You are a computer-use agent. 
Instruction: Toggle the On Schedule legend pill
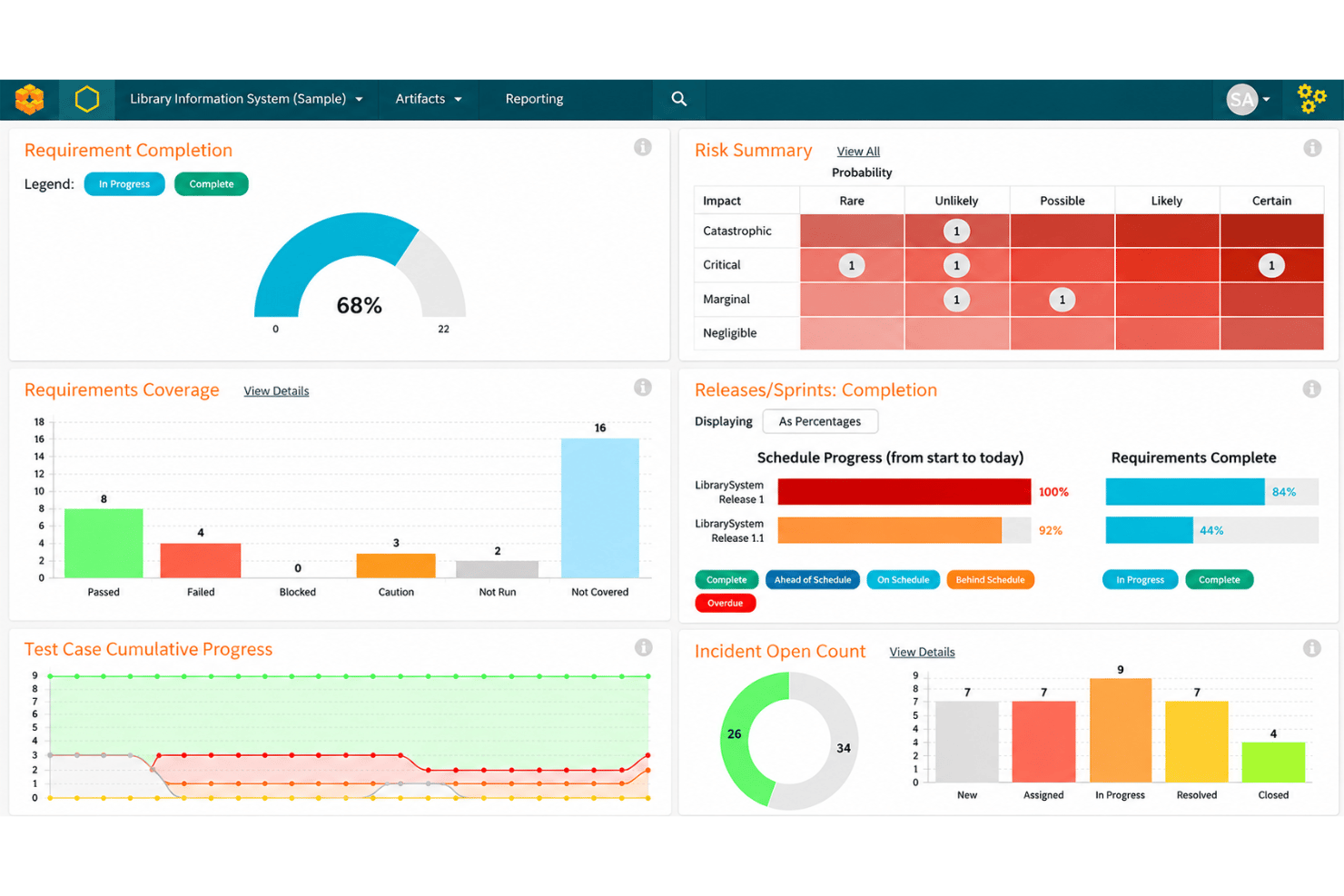(x=903, y=580)
